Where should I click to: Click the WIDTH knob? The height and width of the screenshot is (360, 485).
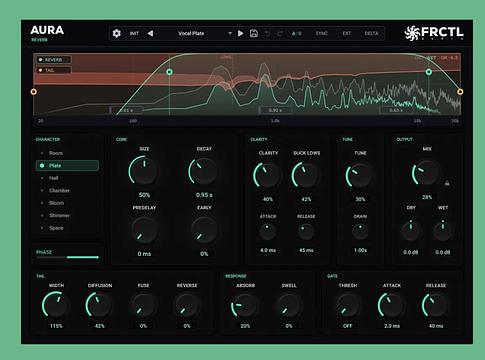[x=56, y=305]
